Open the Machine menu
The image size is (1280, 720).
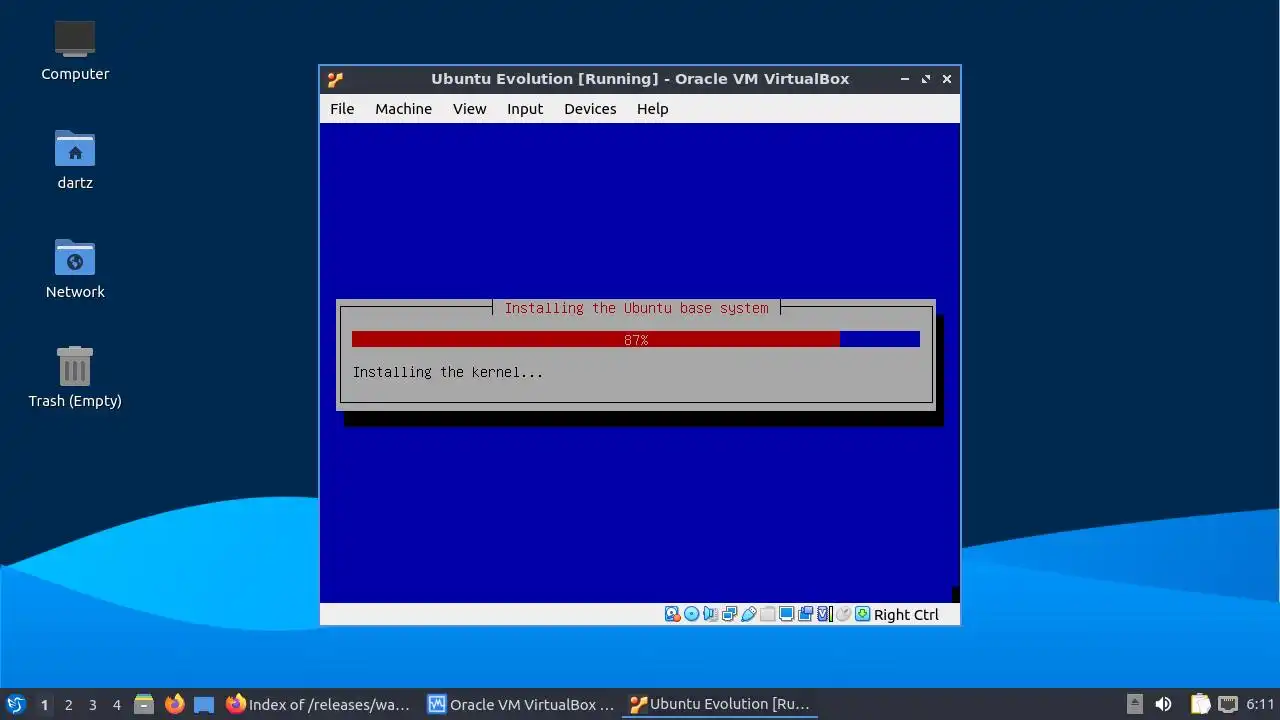(403, 109)
